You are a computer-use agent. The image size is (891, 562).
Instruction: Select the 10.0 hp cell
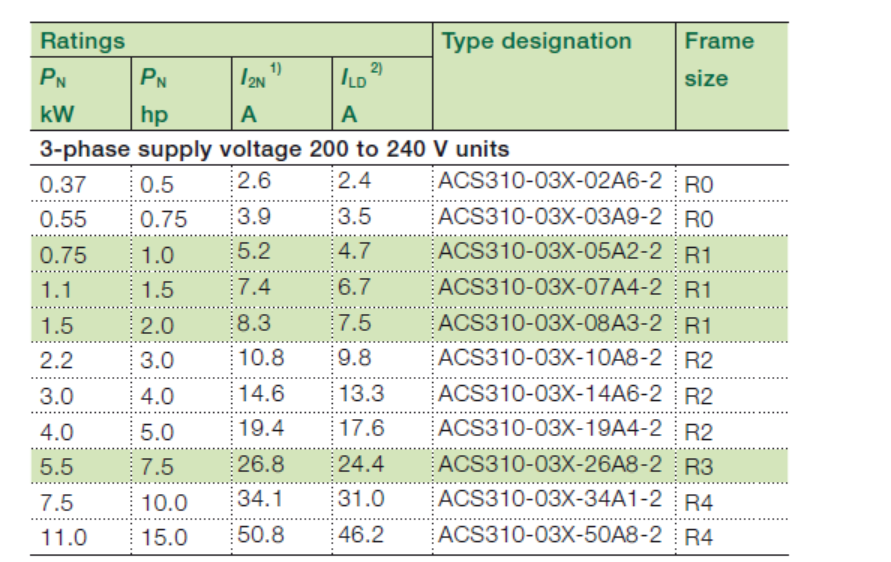[x=164, y=503]
